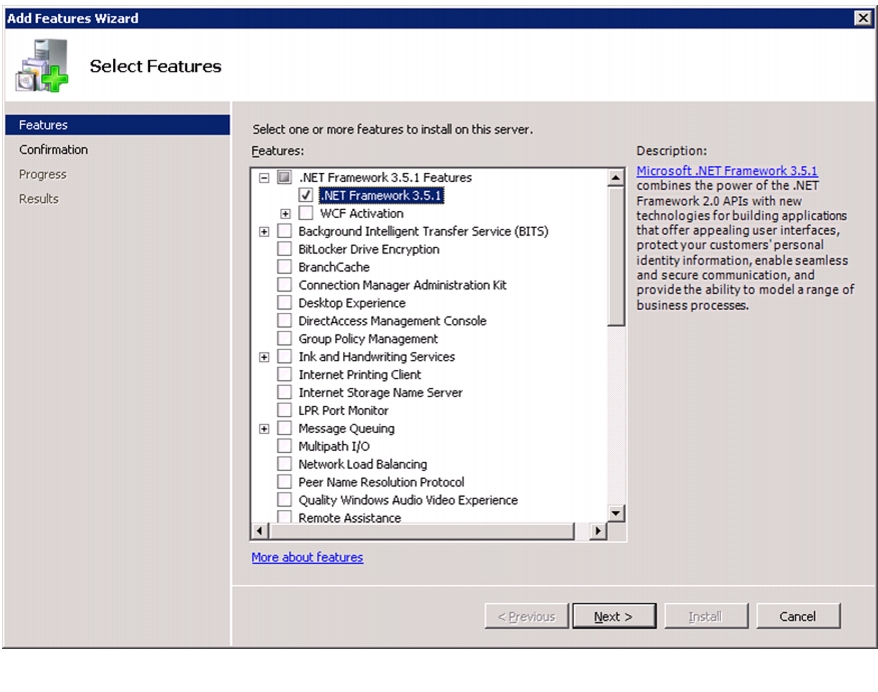
Task: Select the Group Policy Management label
Action: (368, 339)
